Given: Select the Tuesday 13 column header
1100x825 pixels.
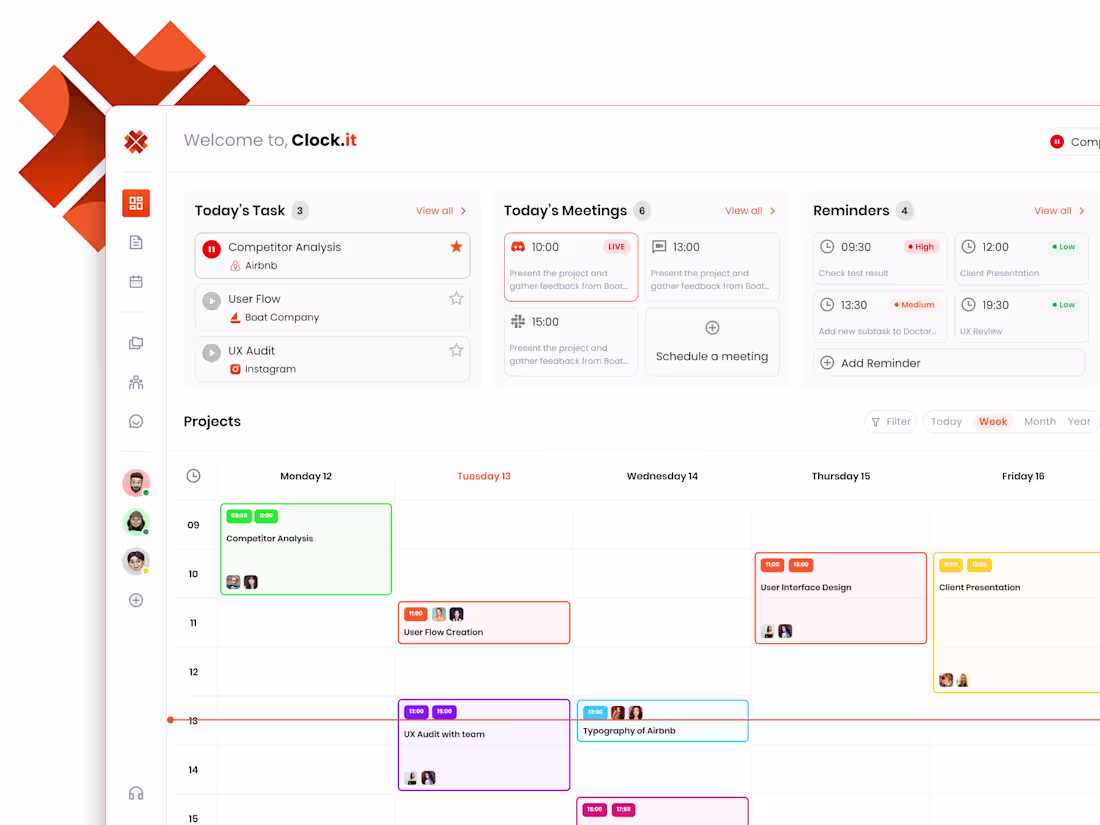Looking at the screenshot, I should (484, 476).
